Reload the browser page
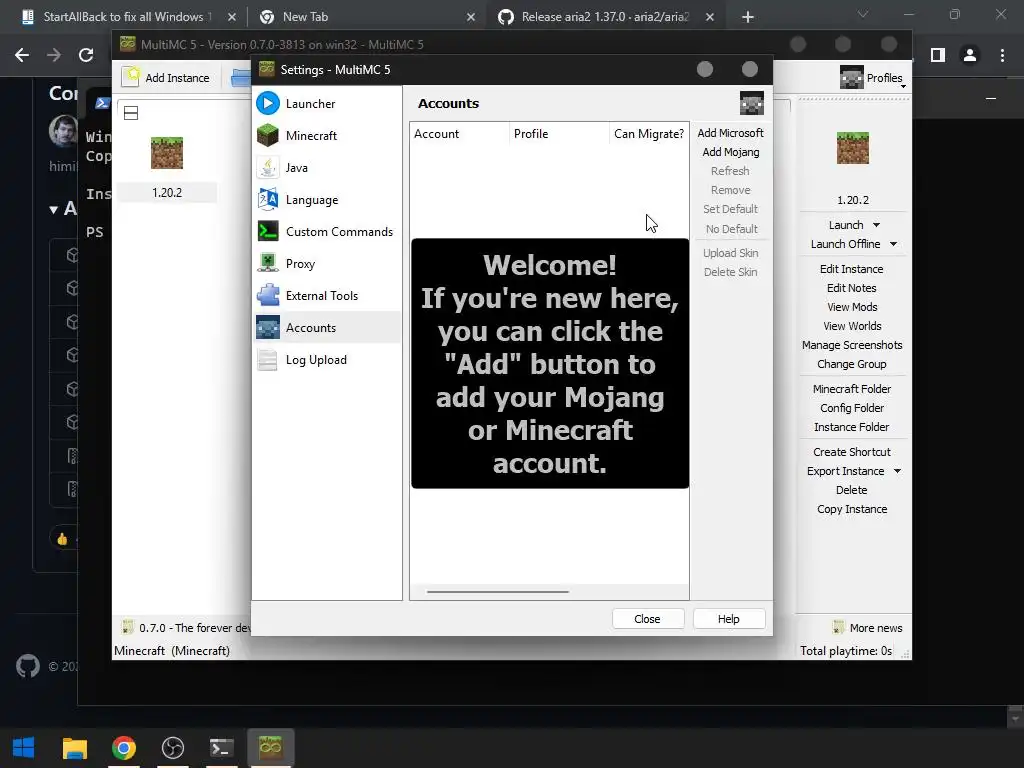The image size is (1024, 768). pos(86,55)
